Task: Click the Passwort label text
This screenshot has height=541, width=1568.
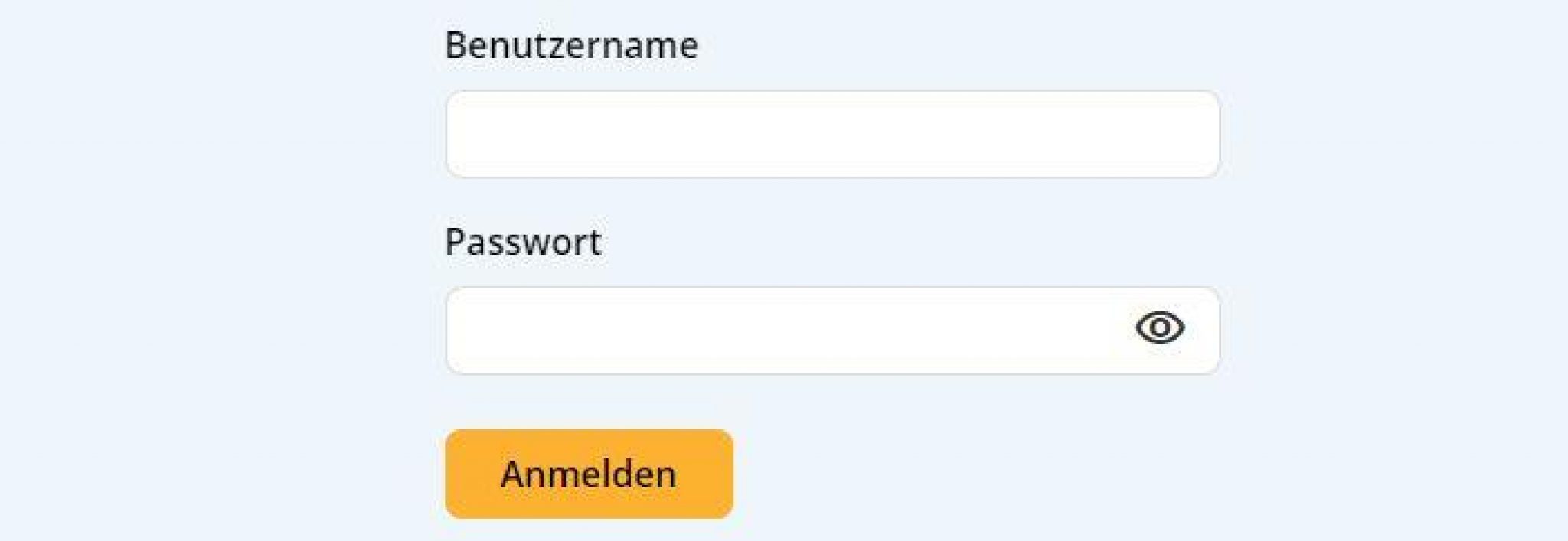Action: point(524,242)
